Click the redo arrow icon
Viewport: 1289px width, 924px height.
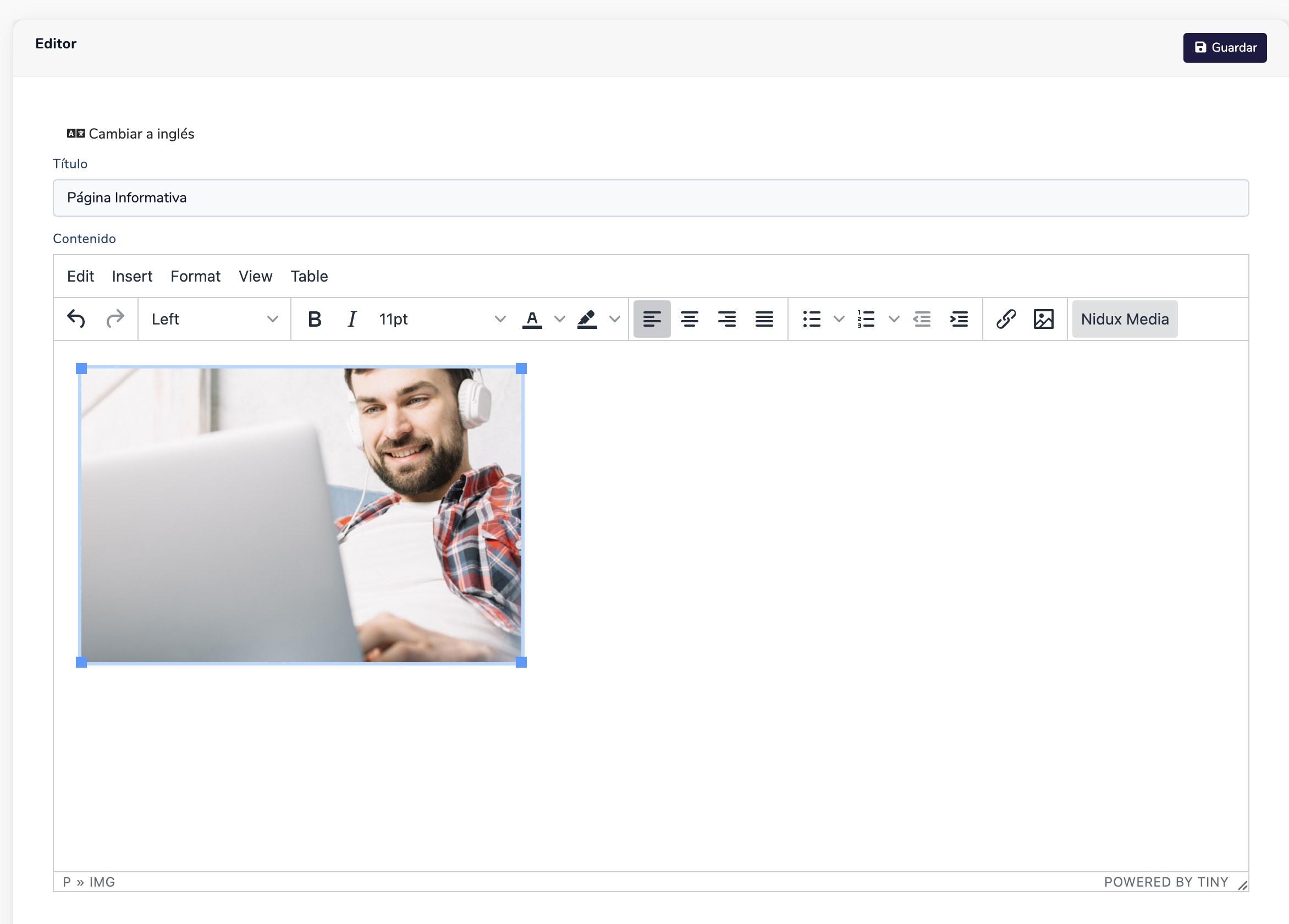tap(115, 319)
